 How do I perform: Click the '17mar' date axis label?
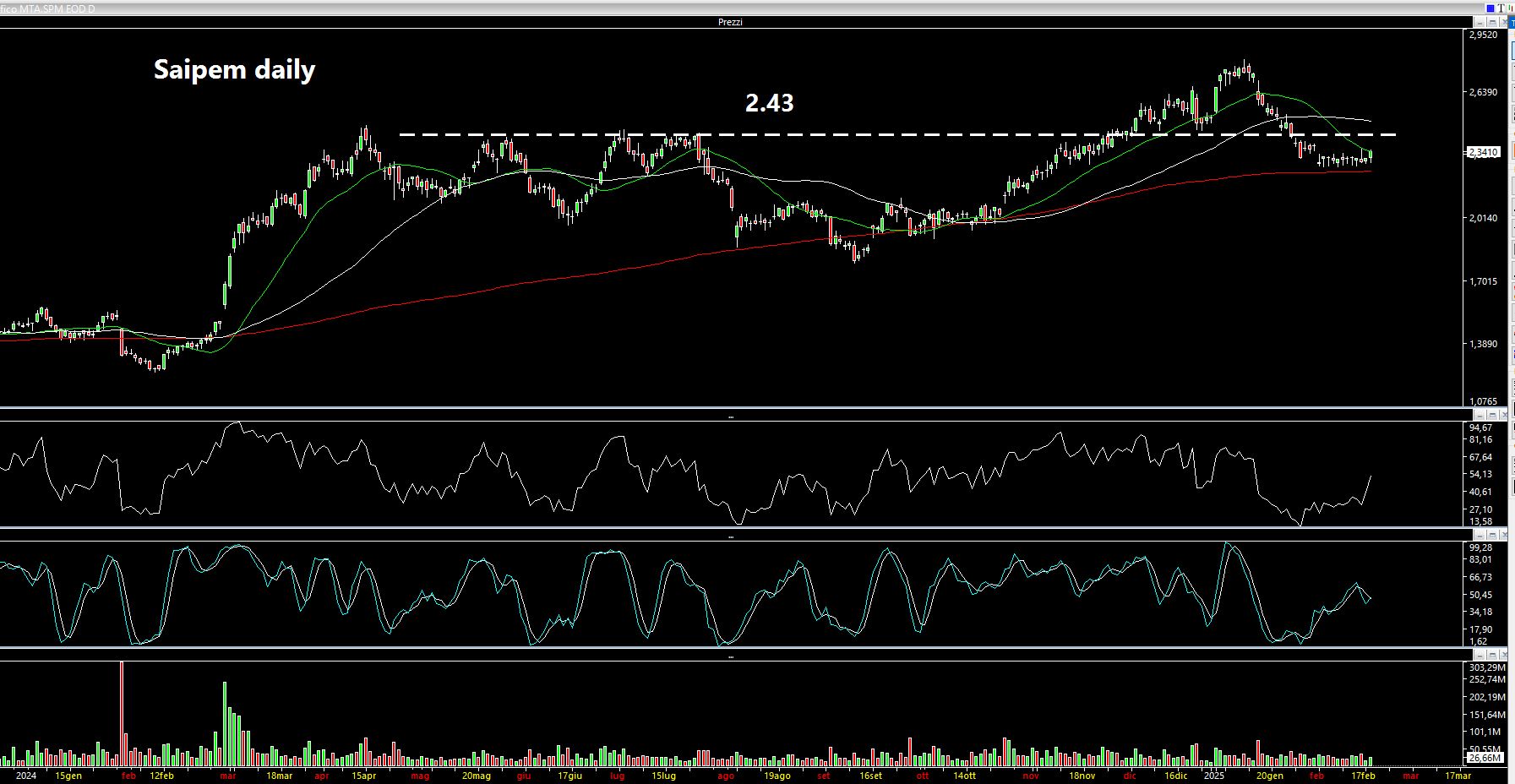click(1458, 776)
